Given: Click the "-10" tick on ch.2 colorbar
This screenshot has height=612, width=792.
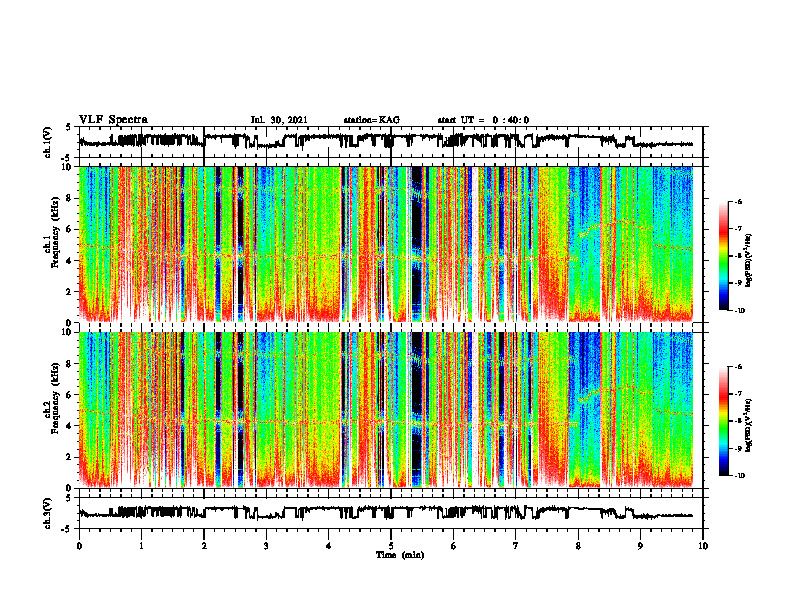Looking at the screenshot, I should coord(740,476).
